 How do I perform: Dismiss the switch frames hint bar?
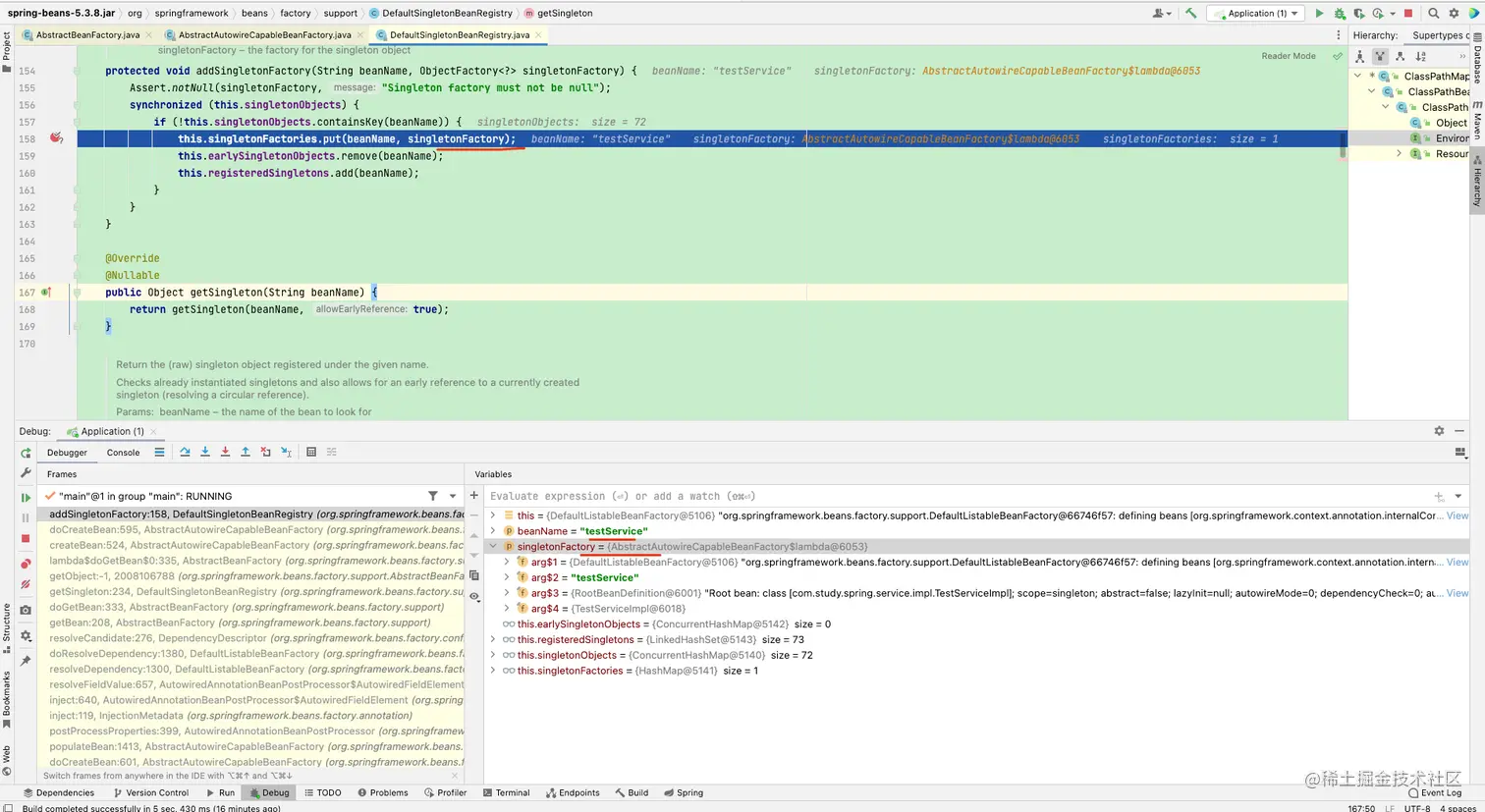454,776
